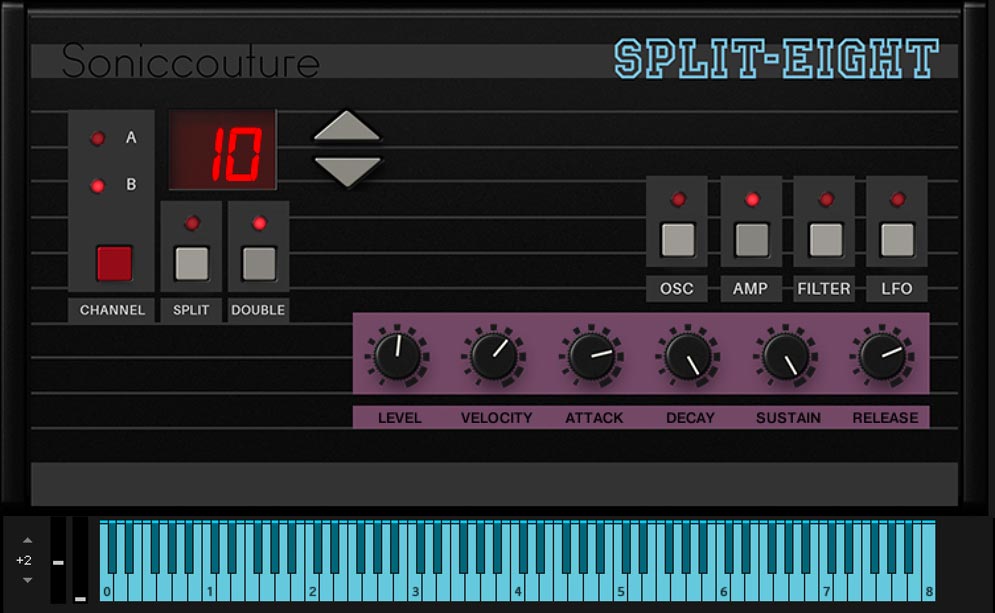The image size is (995, 613).
Task: Click the LED above the AMP button
Action: point(753,199)
